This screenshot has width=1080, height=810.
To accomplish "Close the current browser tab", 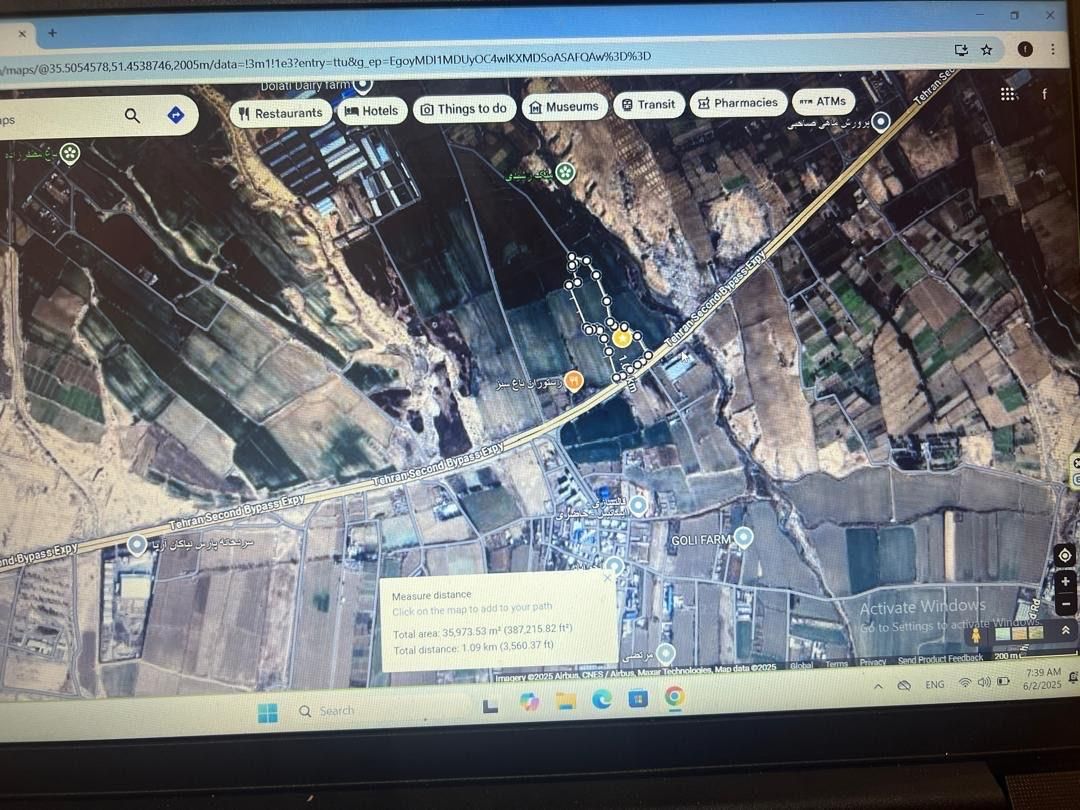I will (22, 33).
